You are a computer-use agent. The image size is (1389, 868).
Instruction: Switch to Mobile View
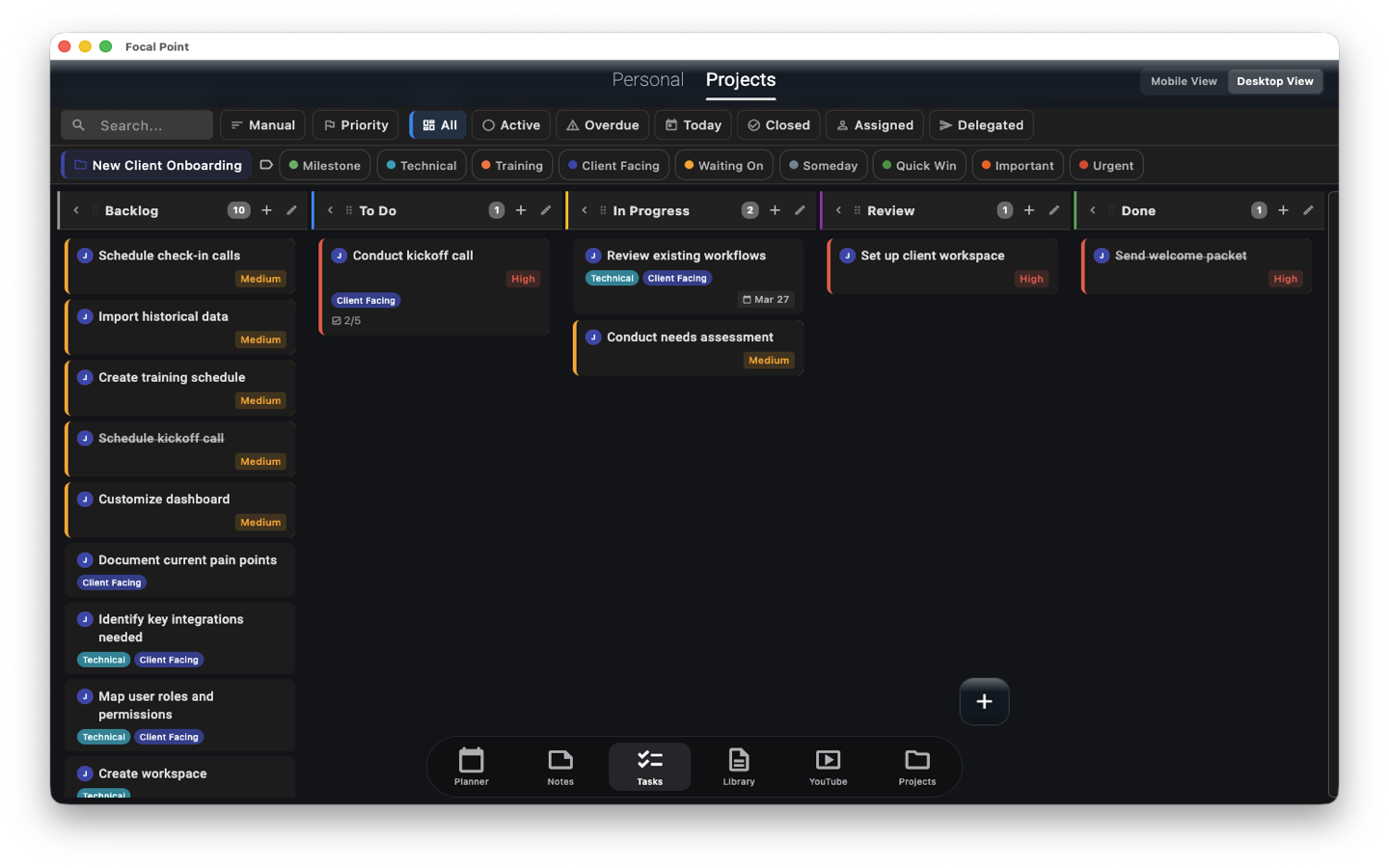tap(1183, 81)
